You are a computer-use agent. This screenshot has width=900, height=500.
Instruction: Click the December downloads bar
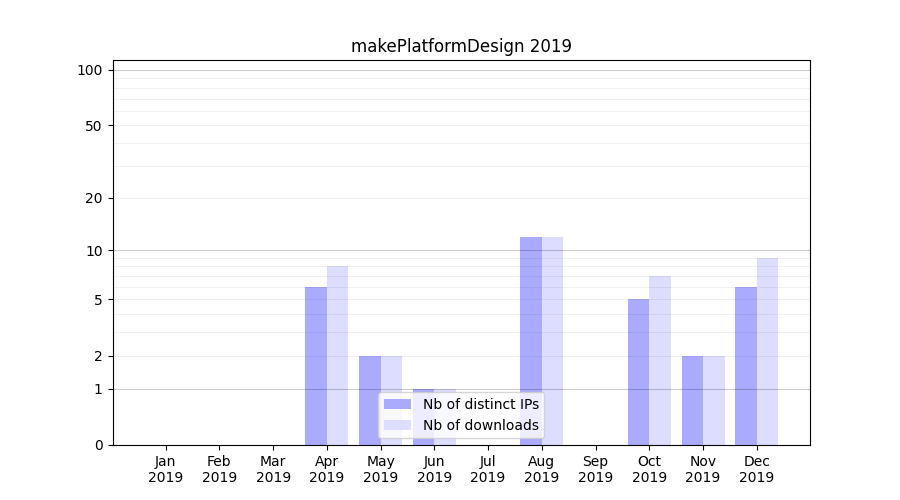[x=767, y=350]
